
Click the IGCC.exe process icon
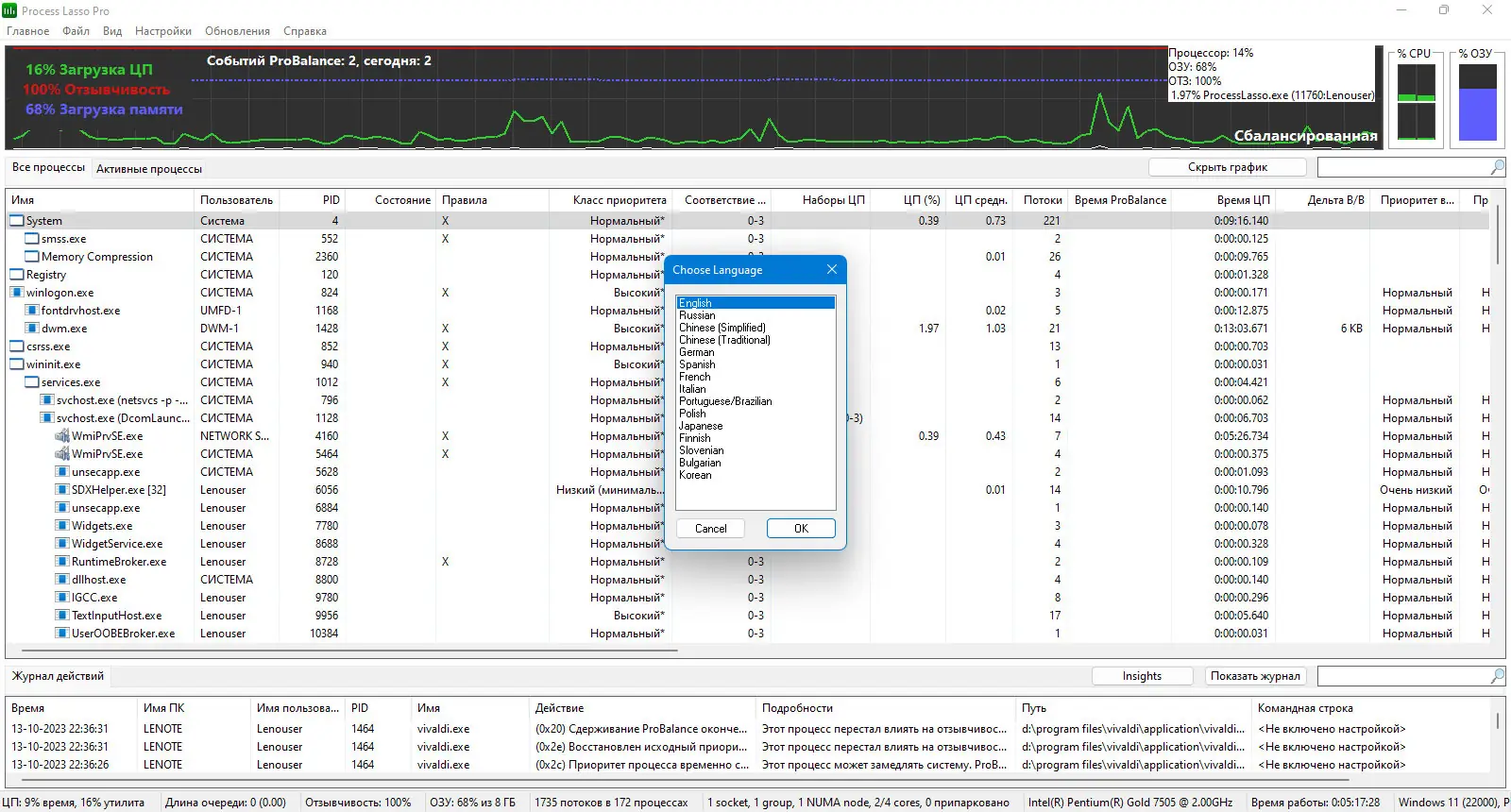62,598
